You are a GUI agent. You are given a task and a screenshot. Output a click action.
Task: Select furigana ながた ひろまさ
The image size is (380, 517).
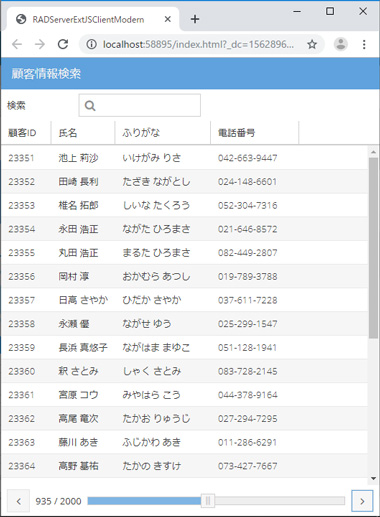click(x=156, y=229)
